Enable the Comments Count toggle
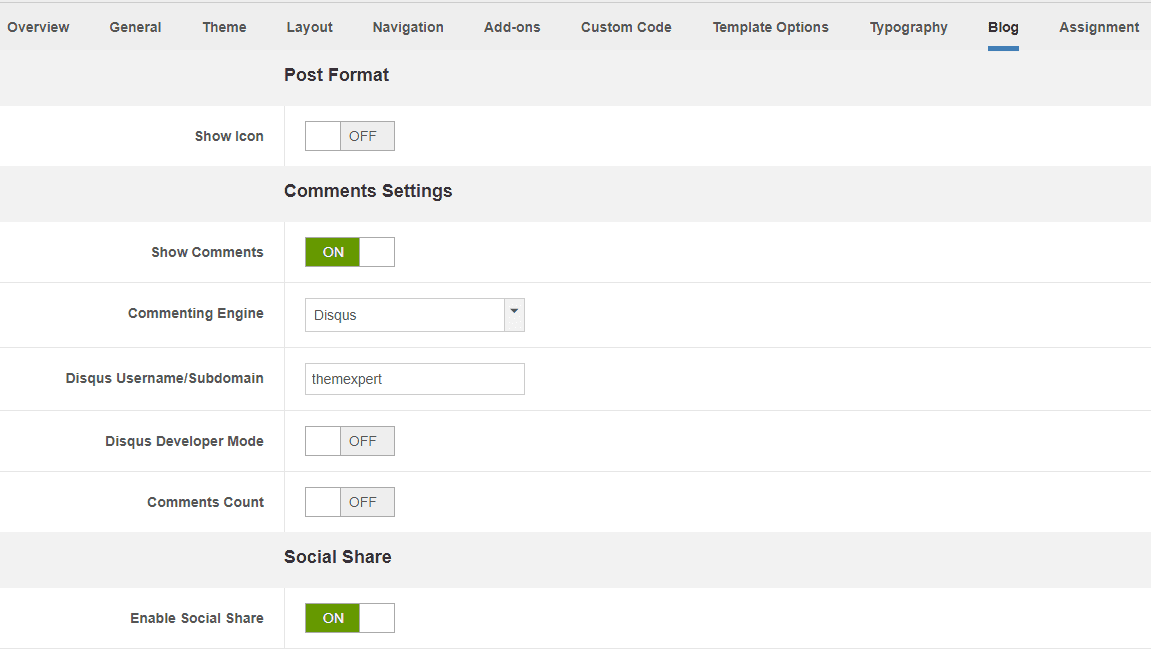Image resolution: width=1151 pixels, height=654 pixels. point(349,502)
